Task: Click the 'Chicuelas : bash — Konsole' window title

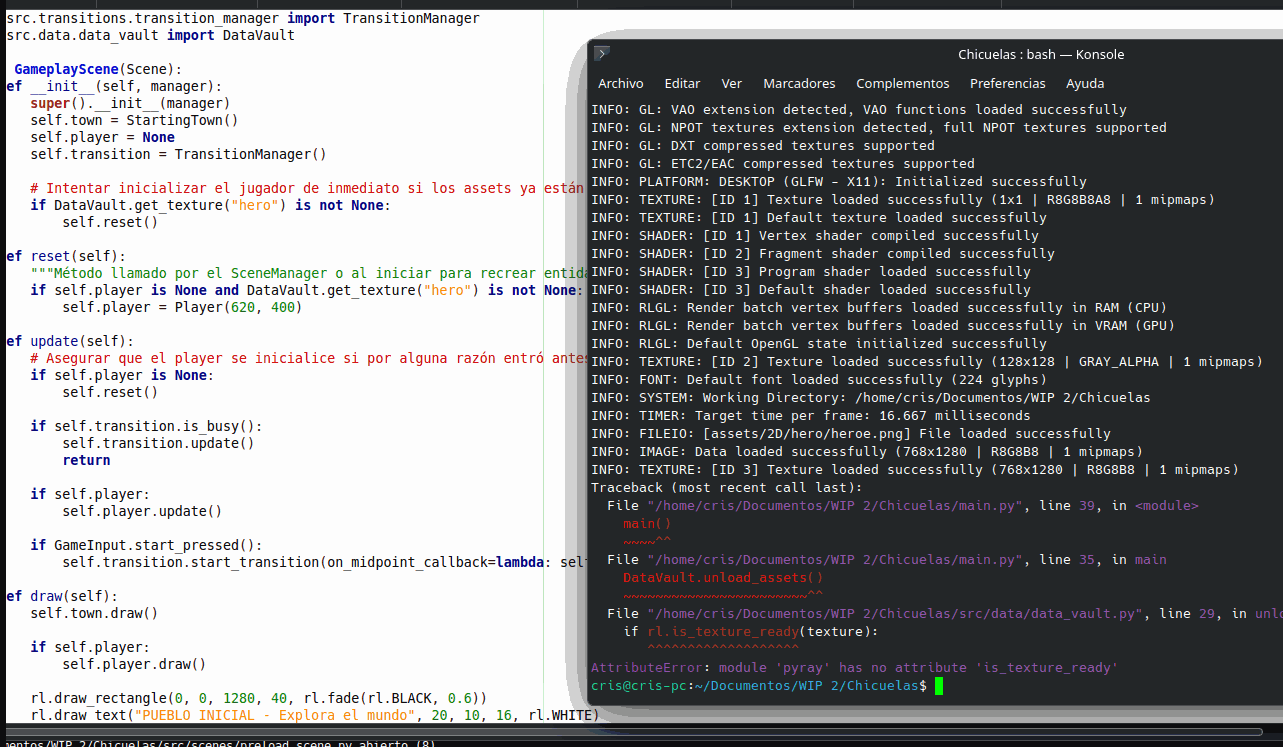Action: (x=1041, y=55)
